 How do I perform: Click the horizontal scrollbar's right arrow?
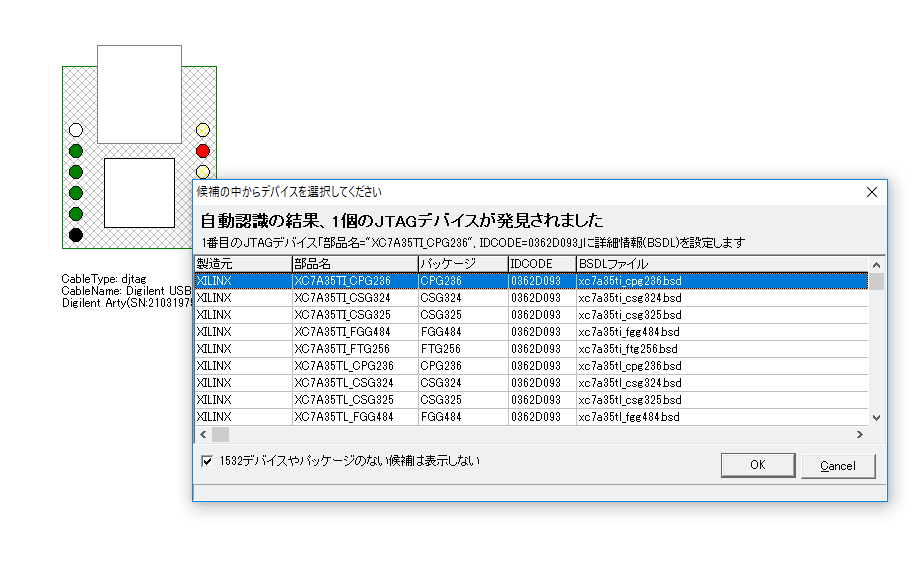click(859, 435)
